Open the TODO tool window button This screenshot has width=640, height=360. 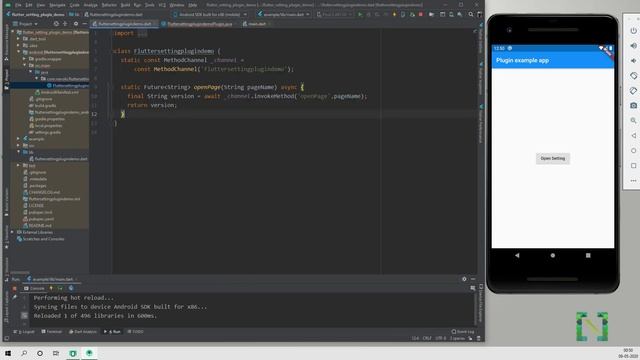136,331
